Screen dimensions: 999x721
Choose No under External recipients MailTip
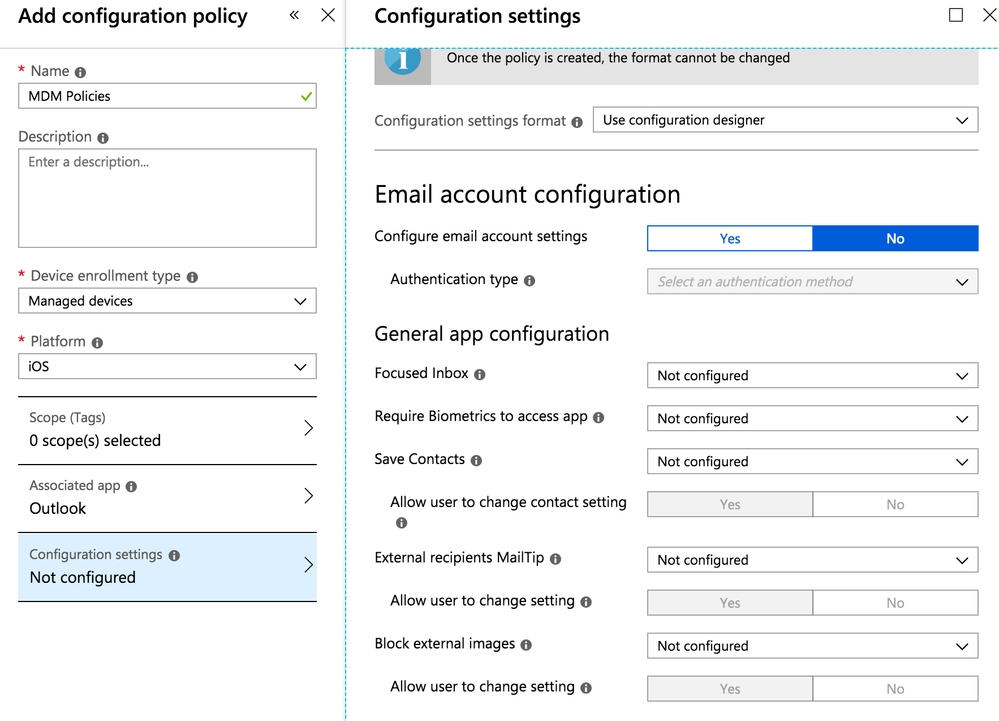896,603
